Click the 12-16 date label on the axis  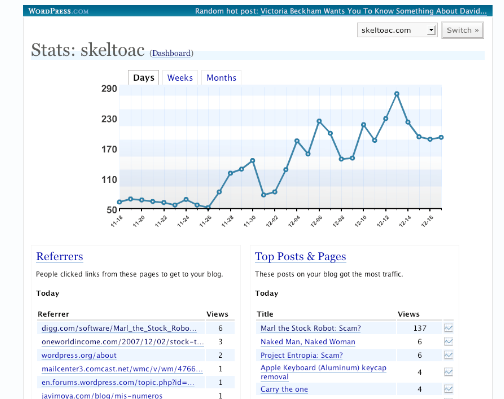tap(427, 221)
